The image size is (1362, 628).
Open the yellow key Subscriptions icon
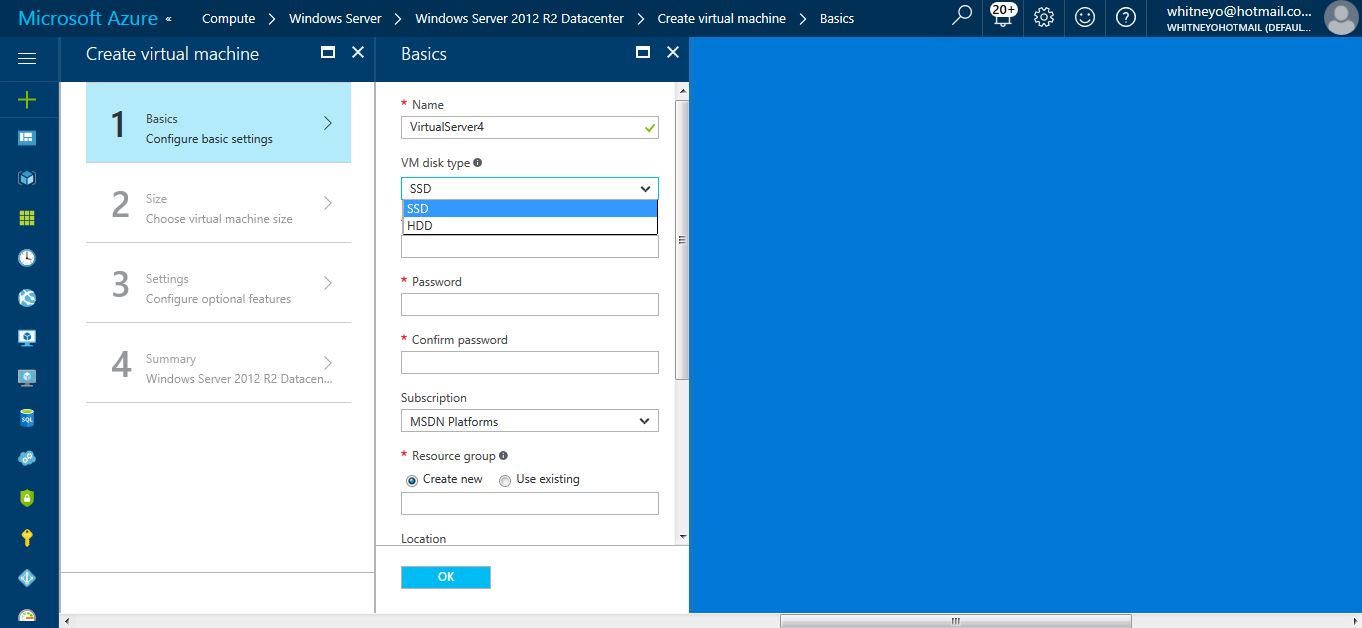tap(27, 538)
